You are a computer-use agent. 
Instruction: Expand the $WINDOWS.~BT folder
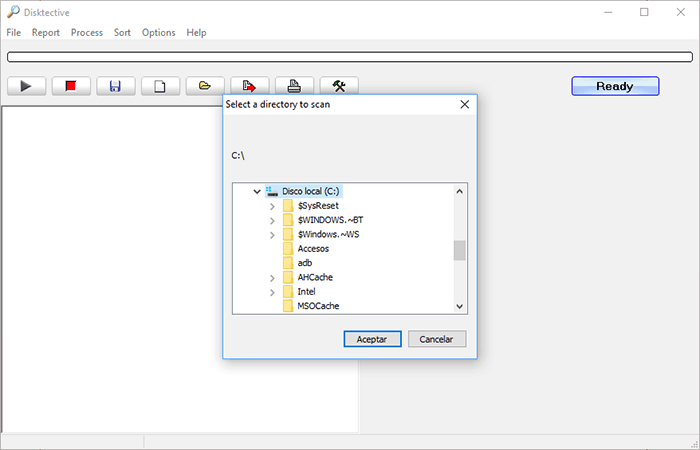272,221
